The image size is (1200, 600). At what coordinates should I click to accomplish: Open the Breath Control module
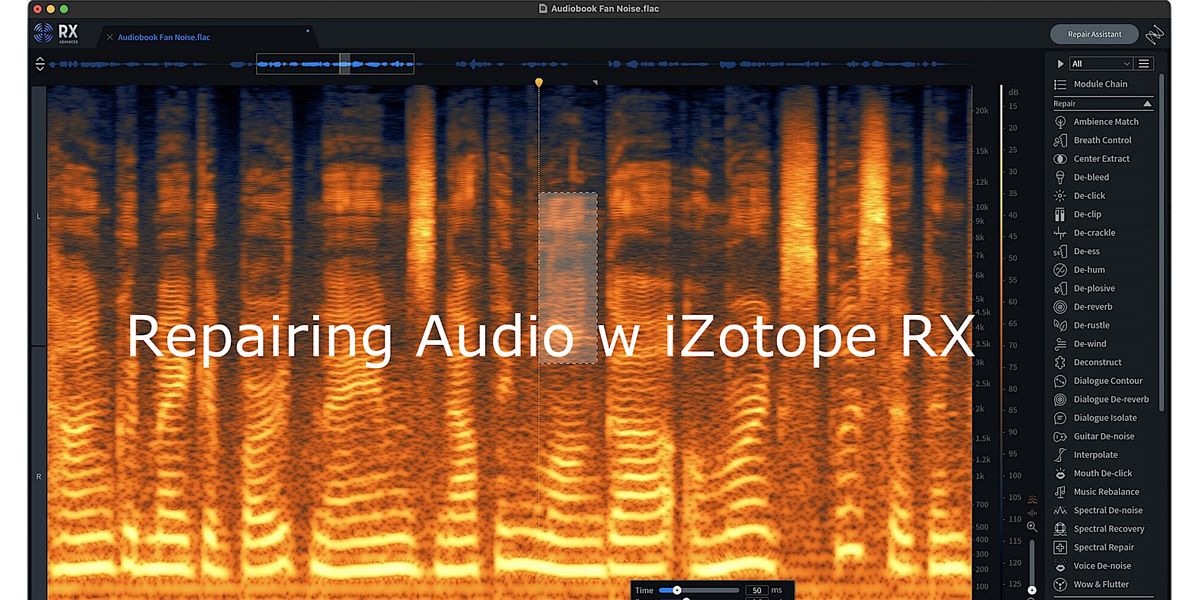point(1094,140)
